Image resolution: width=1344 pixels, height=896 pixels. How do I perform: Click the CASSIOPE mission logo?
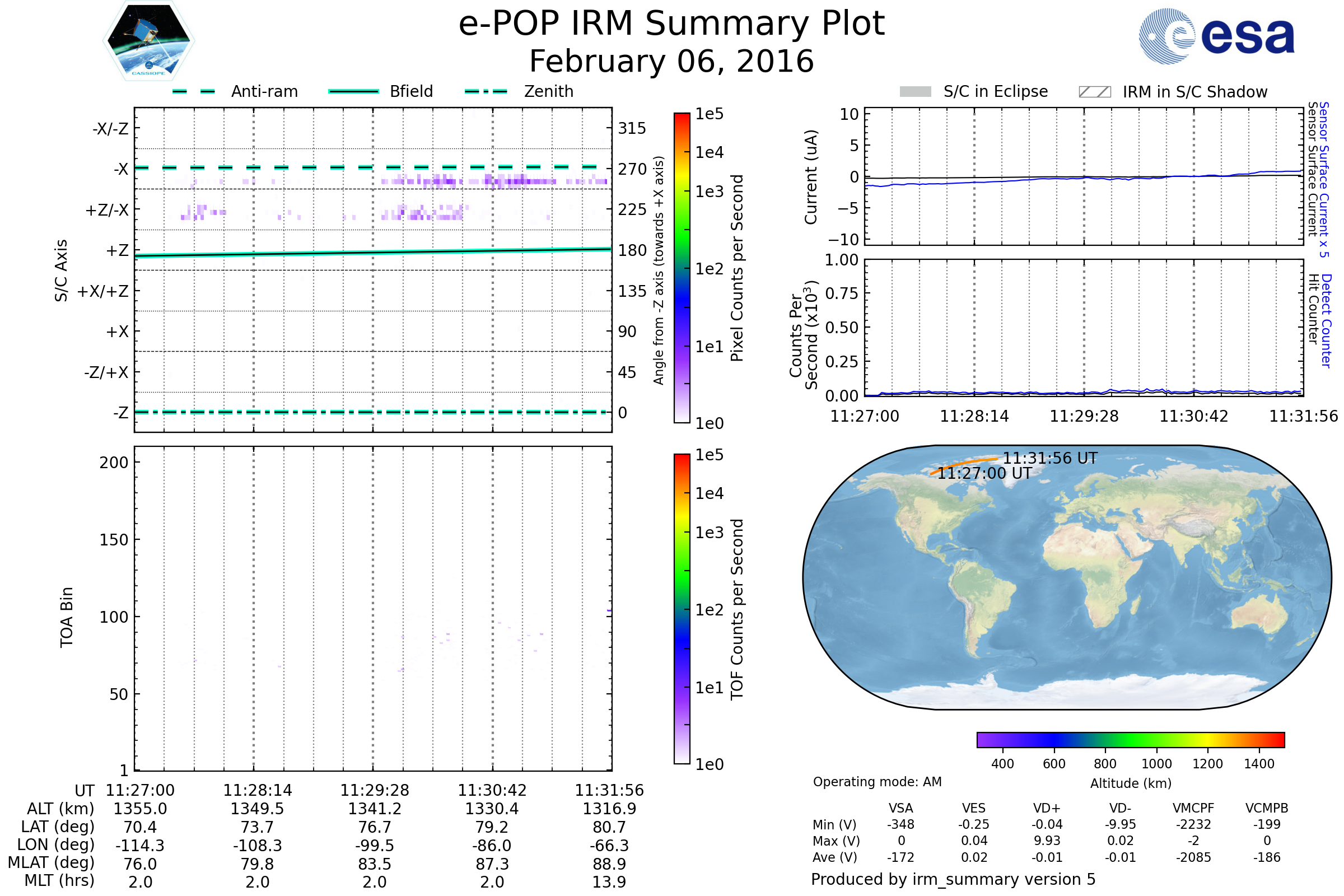148,41
